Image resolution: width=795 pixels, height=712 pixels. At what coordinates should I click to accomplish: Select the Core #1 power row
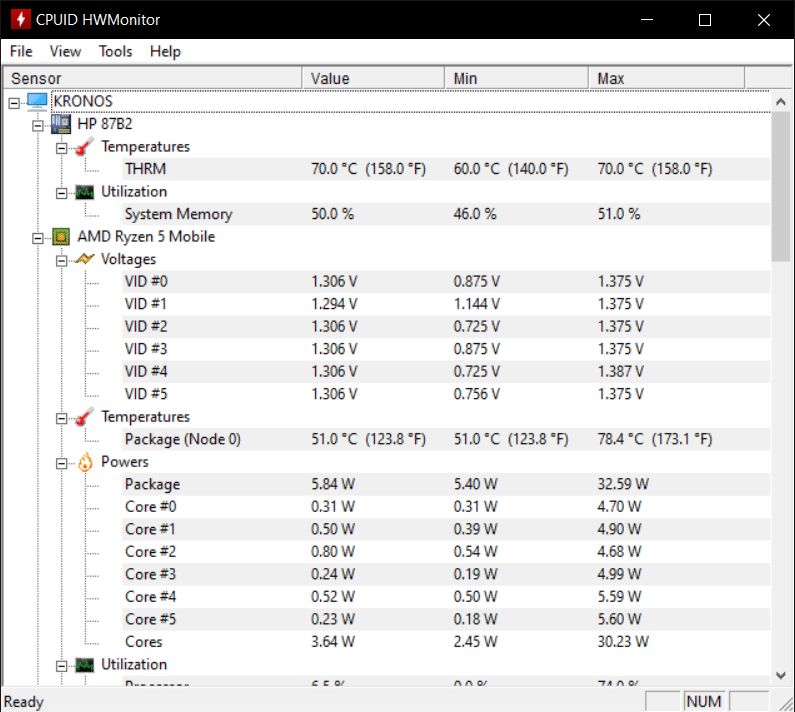[446, 529]
